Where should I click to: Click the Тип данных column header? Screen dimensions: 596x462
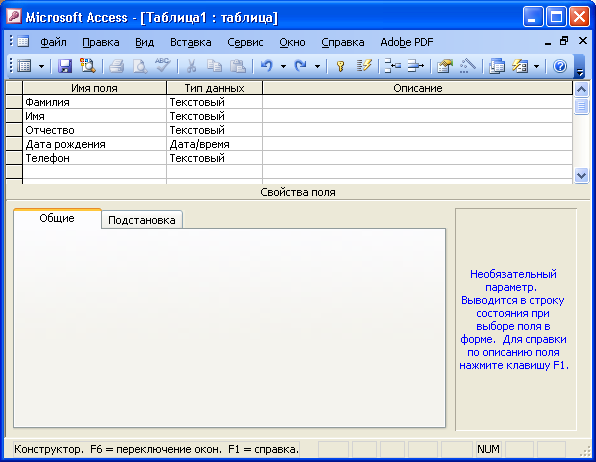tap(214, 88)
